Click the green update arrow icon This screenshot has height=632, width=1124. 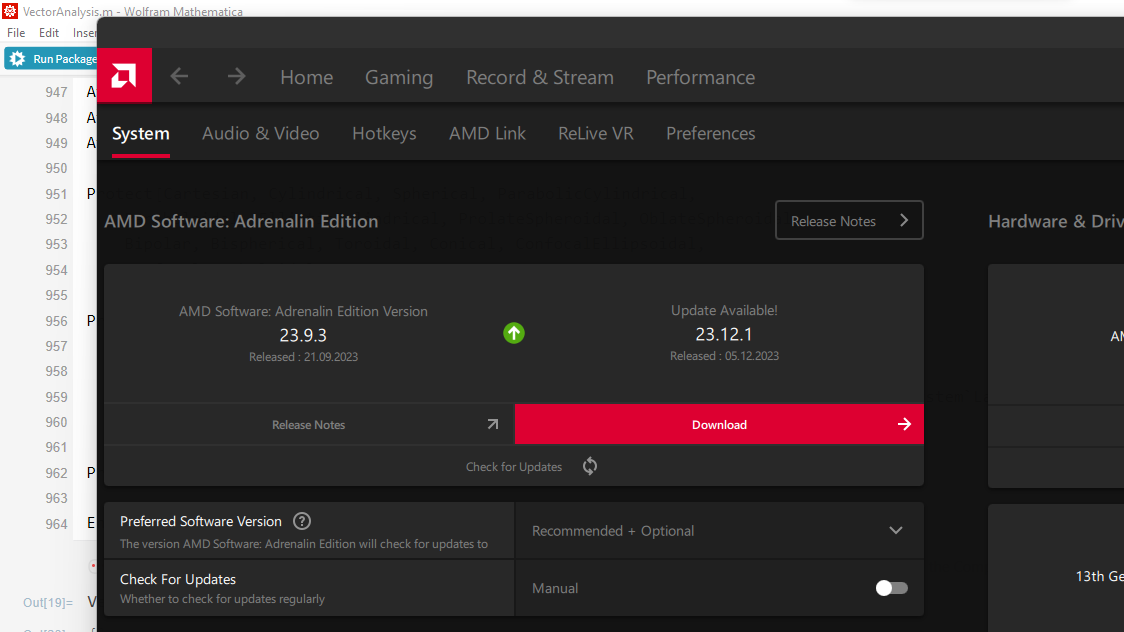513,333
